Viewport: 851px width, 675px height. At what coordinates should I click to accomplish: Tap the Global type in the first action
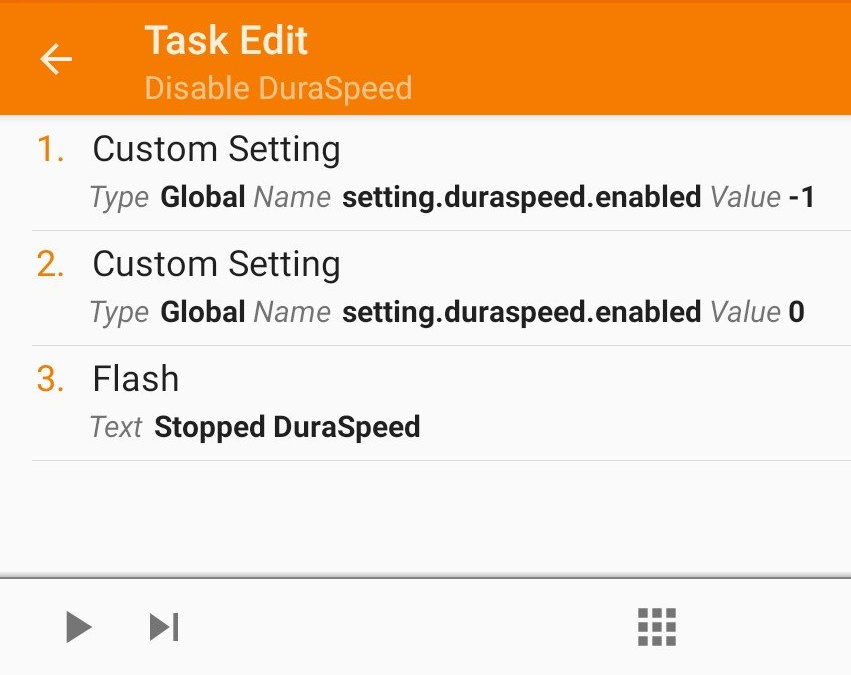click(203, 196)
